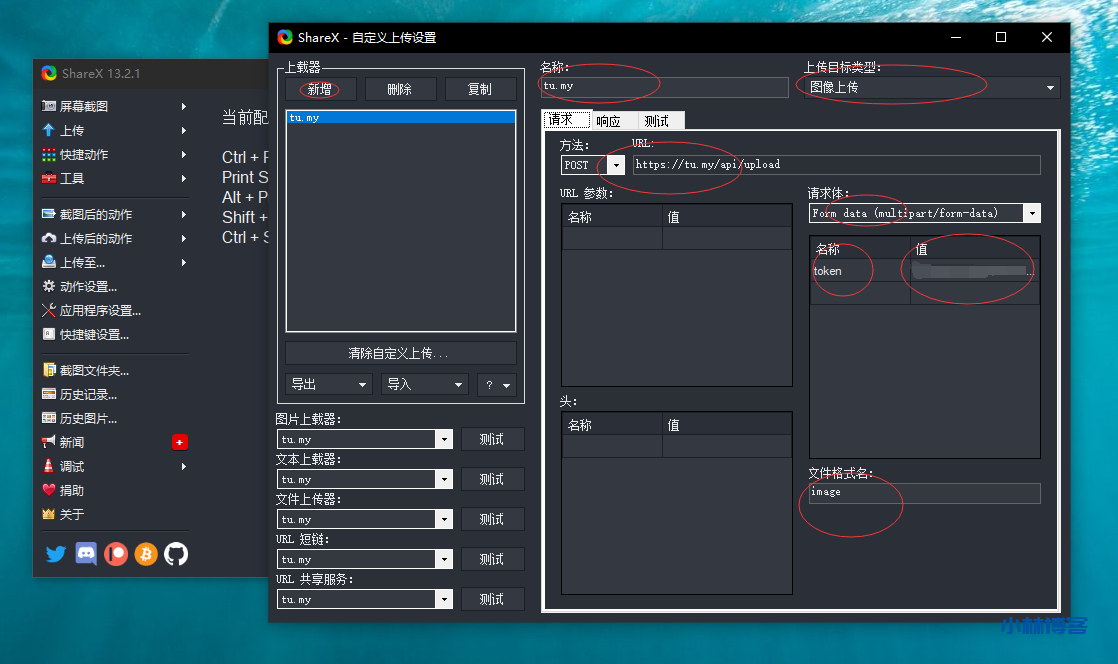This screenshot has height=664, width=1118.
Task: Open 截图文件夹 screenshots folder
Action: click(x=94, y=370)
